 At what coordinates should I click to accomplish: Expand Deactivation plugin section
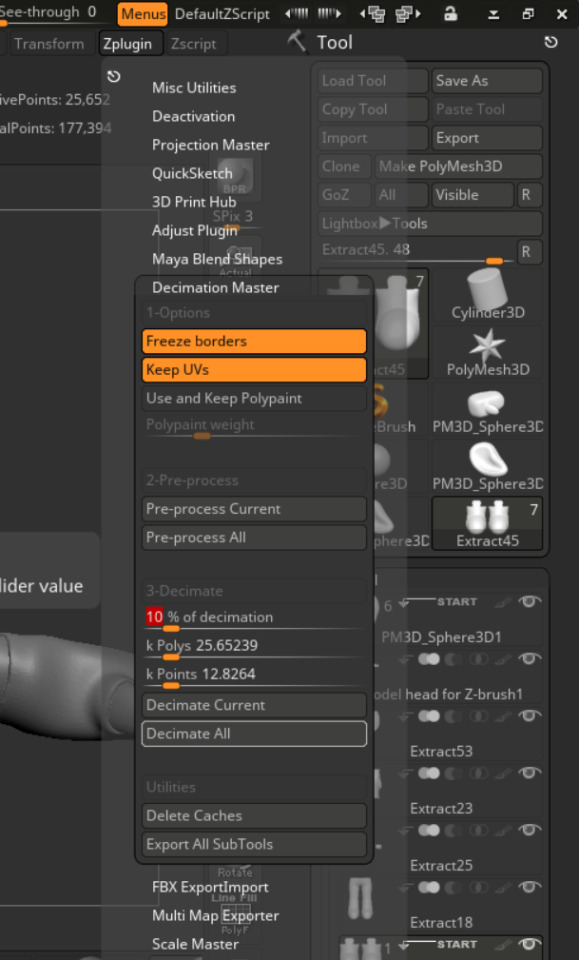click(193, 116)
